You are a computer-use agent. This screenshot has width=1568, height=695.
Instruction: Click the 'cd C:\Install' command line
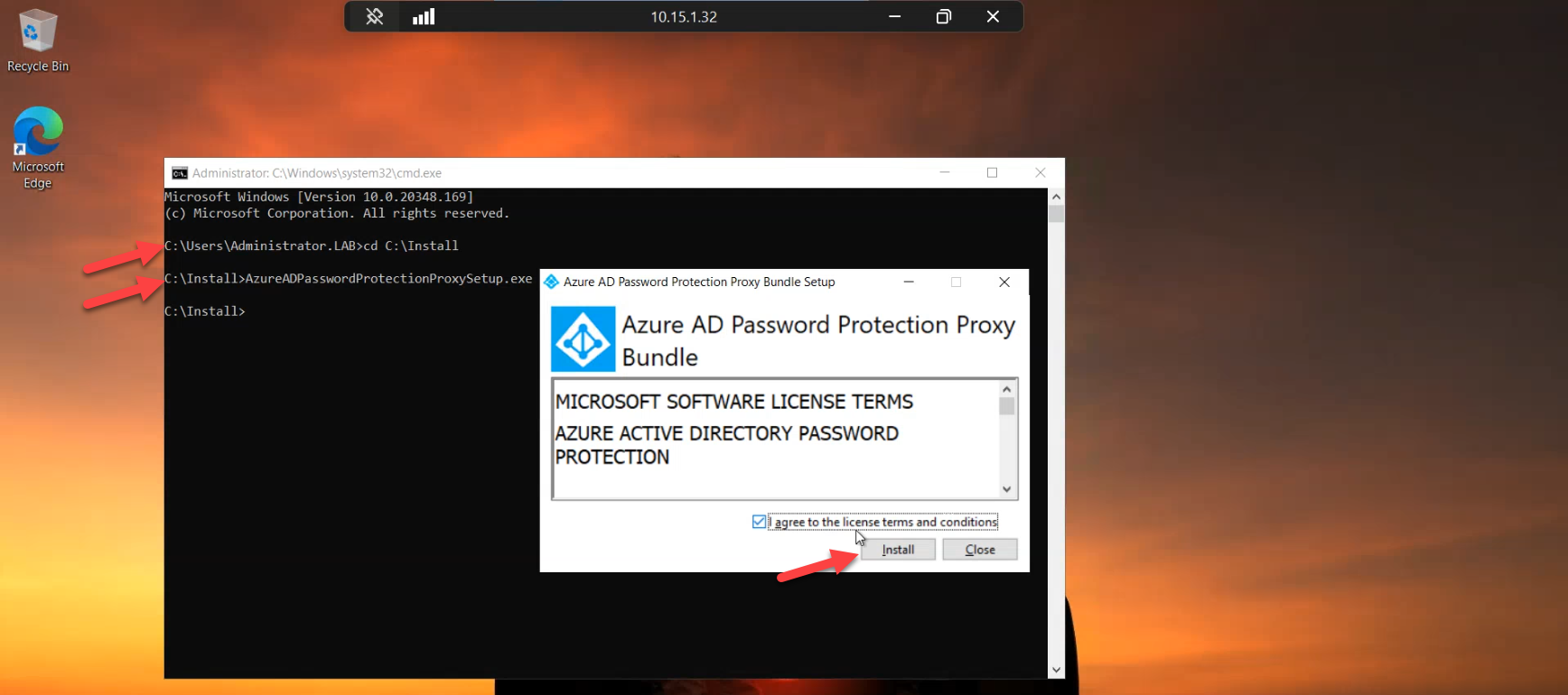click(312, 246)
